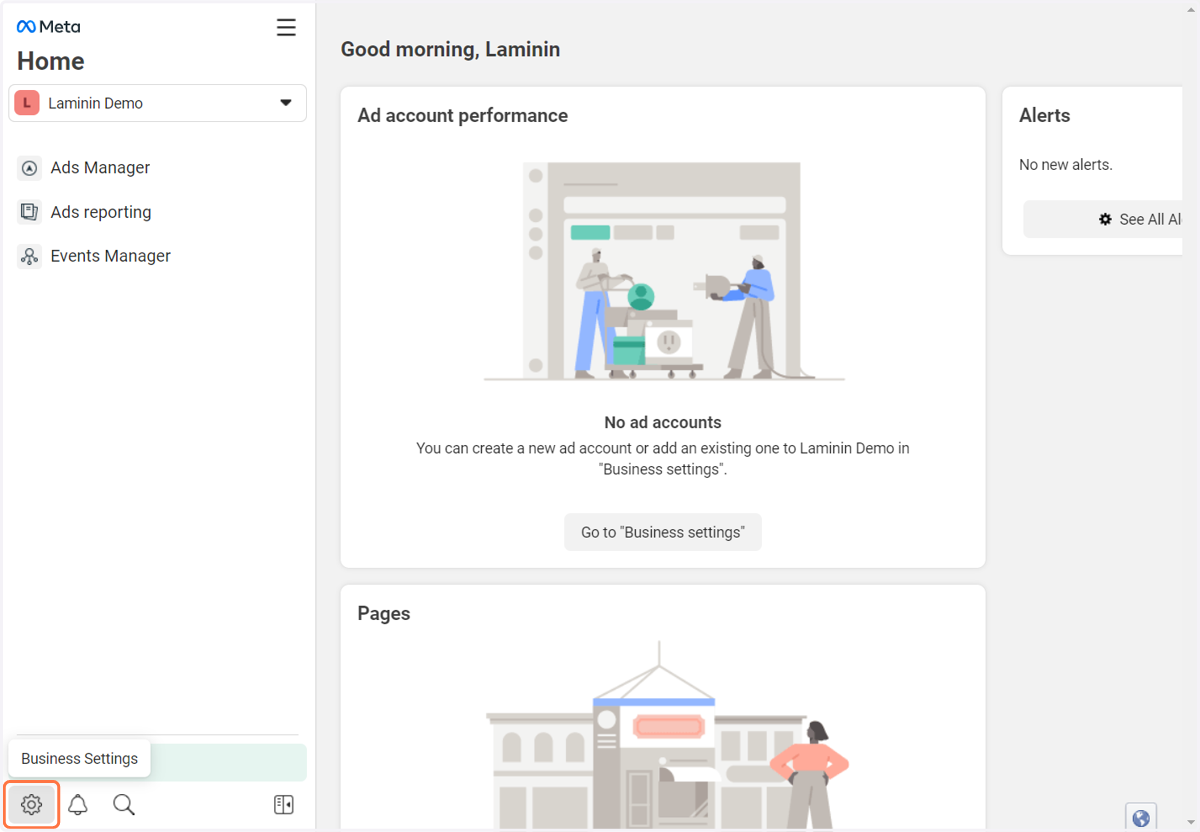Image resolution: width=1200 pixels, height=832 pixels.
Task: Click the Alerts card heading
Action: [1045, 115]
